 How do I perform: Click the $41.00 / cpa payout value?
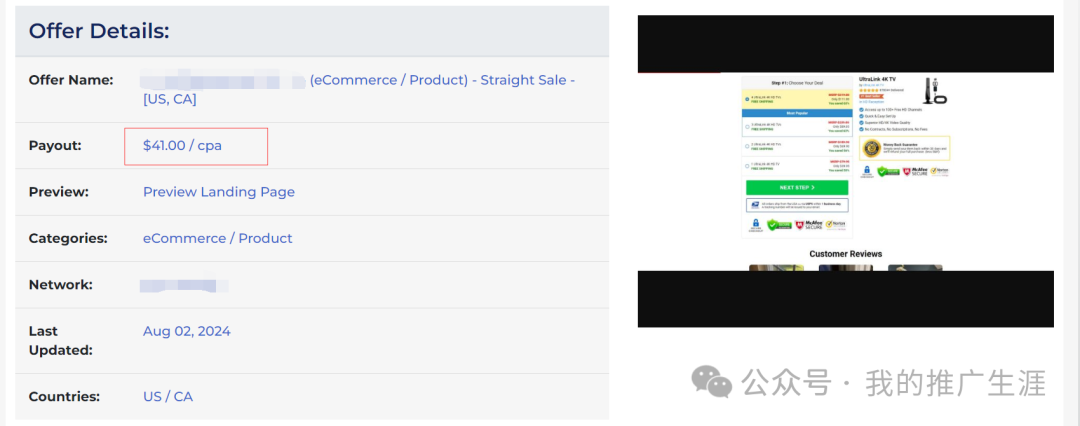click(183, 145)
